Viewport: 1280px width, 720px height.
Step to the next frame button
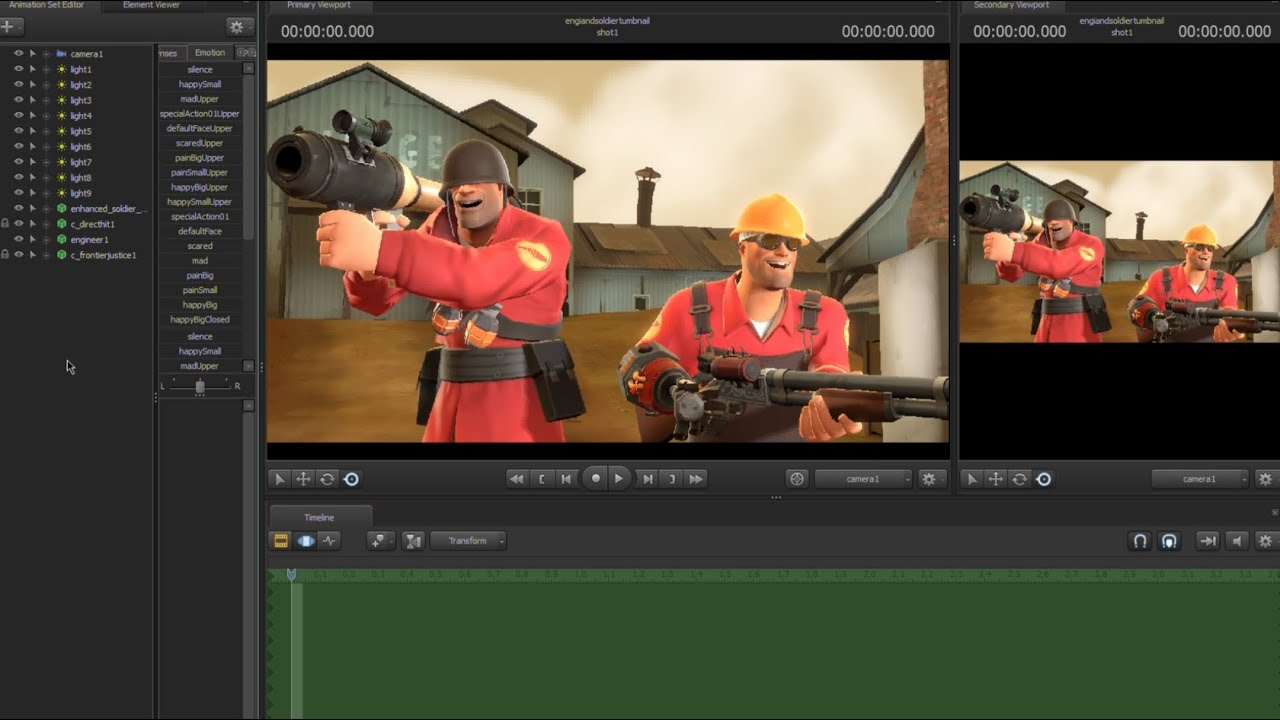pos(647,479)
